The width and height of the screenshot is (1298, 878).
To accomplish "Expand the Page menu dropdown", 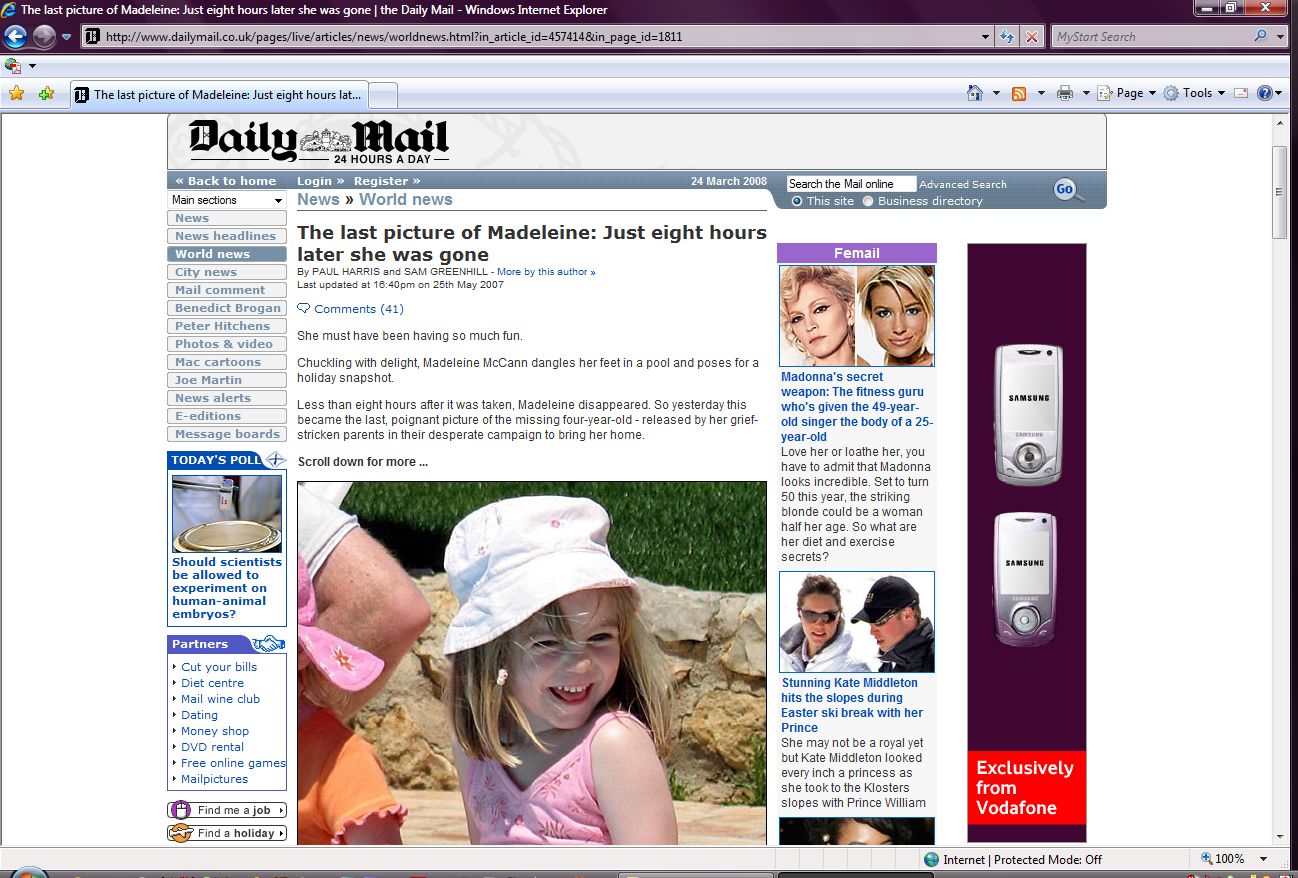I will (x=1128, y=93).
